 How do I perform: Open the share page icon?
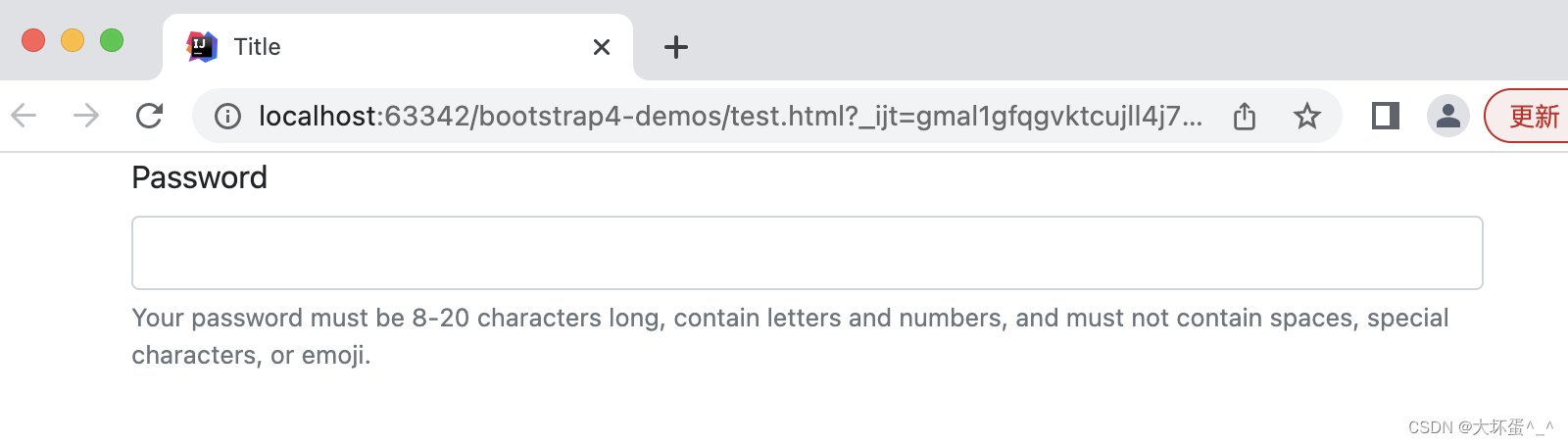pos(1245,116)
